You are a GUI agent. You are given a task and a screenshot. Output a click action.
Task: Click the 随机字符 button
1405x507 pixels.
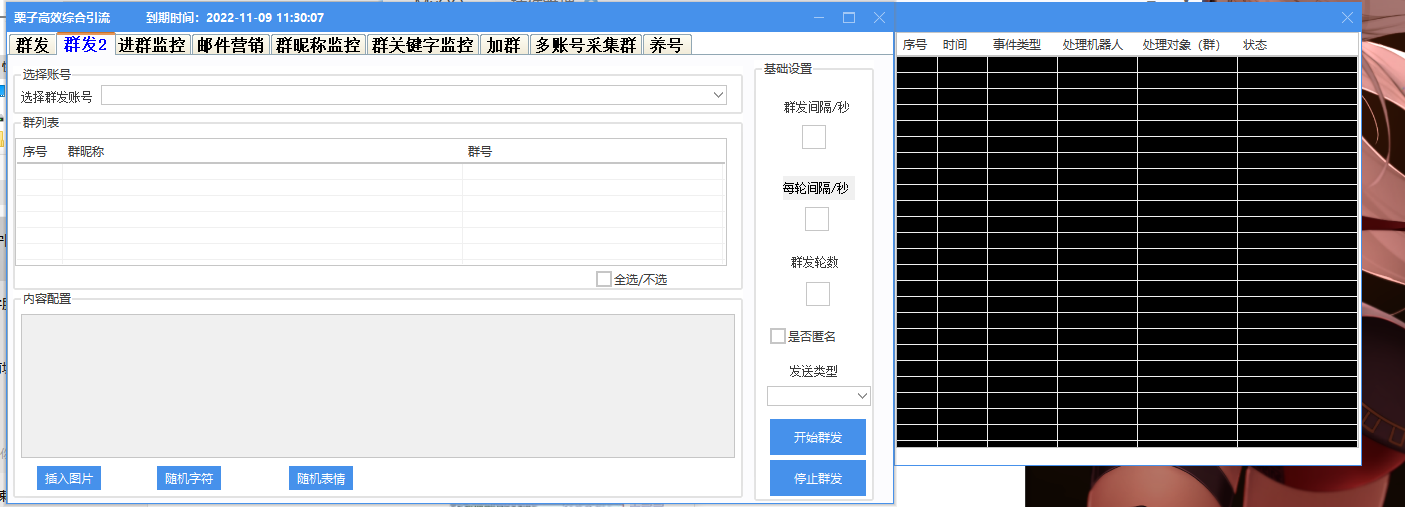189,478
